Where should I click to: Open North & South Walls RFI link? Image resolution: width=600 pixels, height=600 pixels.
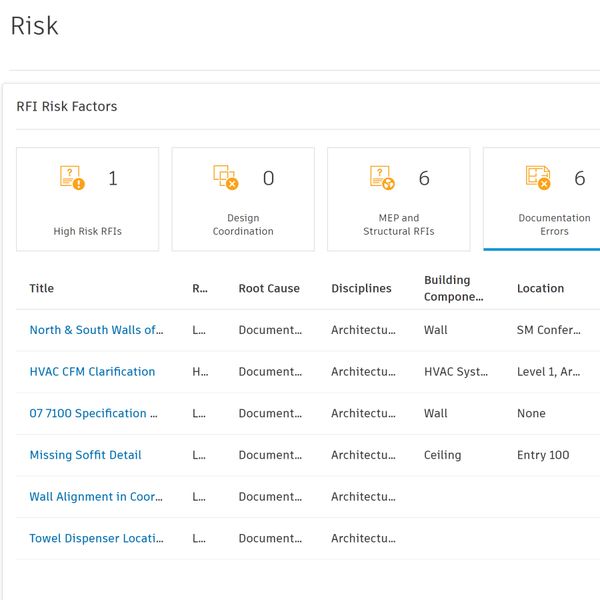click(x=95, y=330)
